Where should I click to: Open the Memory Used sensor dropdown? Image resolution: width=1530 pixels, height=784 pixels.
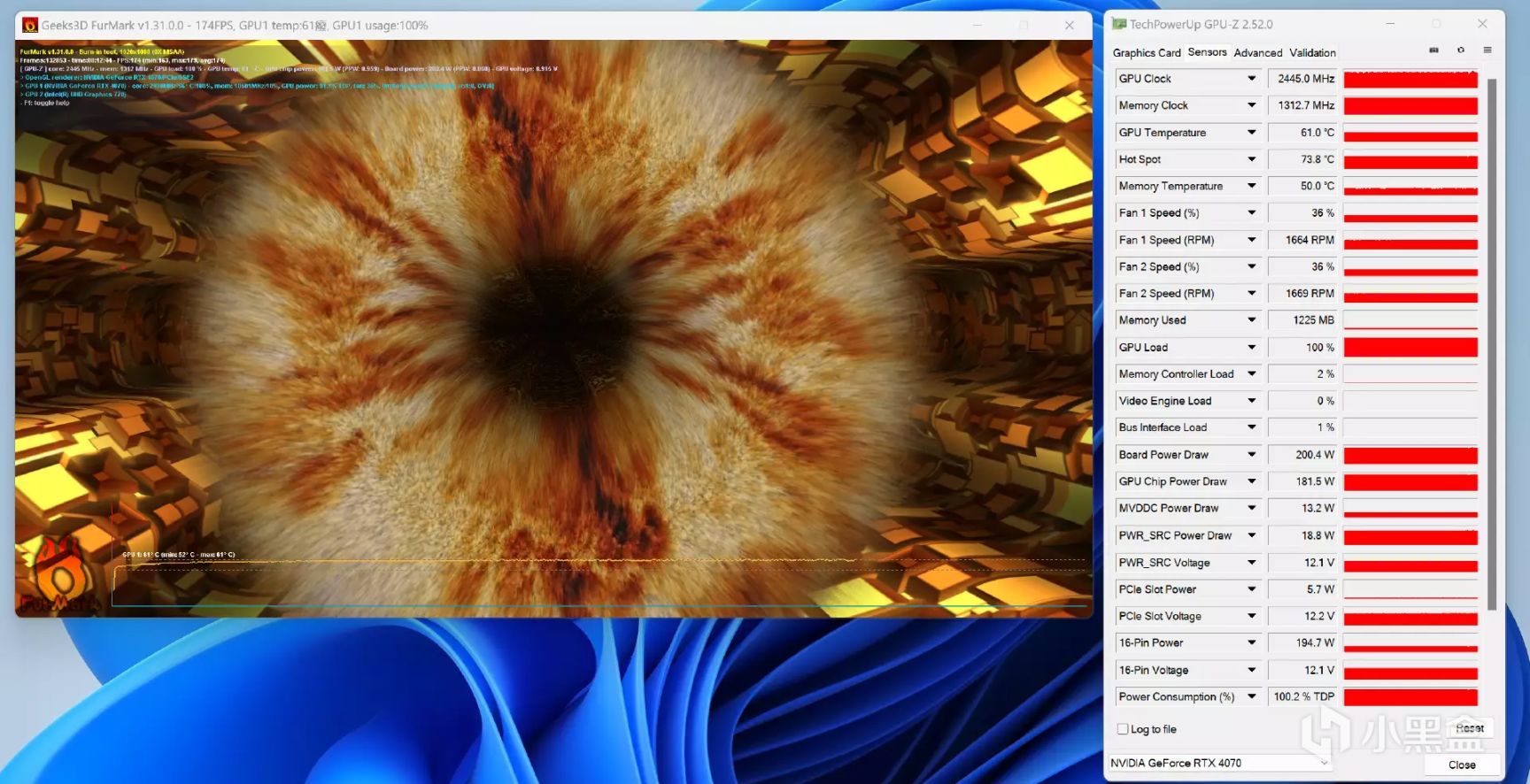click(1252, 320)
